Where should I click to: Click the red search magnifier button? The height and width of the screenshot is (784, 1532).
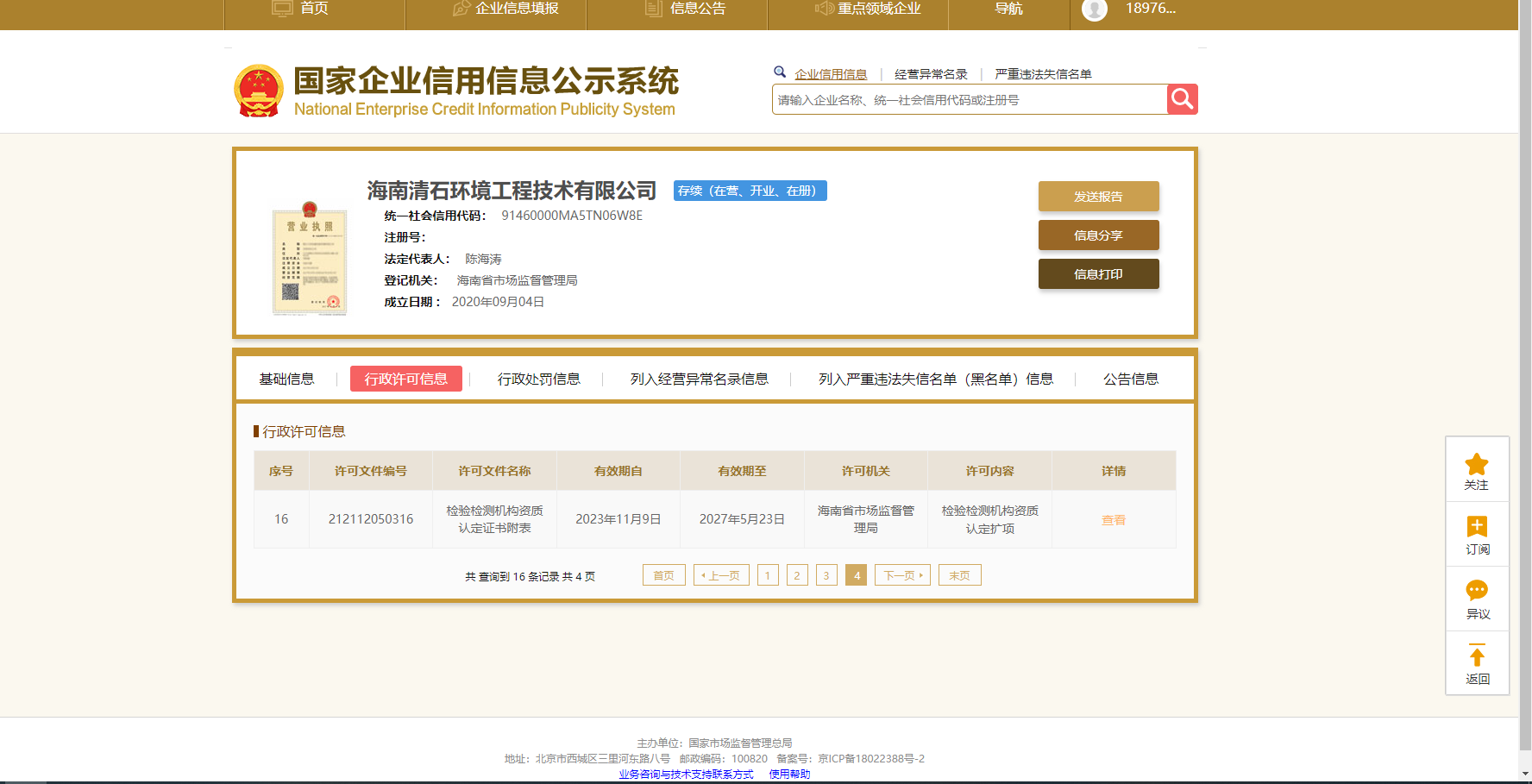pyautogui.click(x=1182, y=99)
